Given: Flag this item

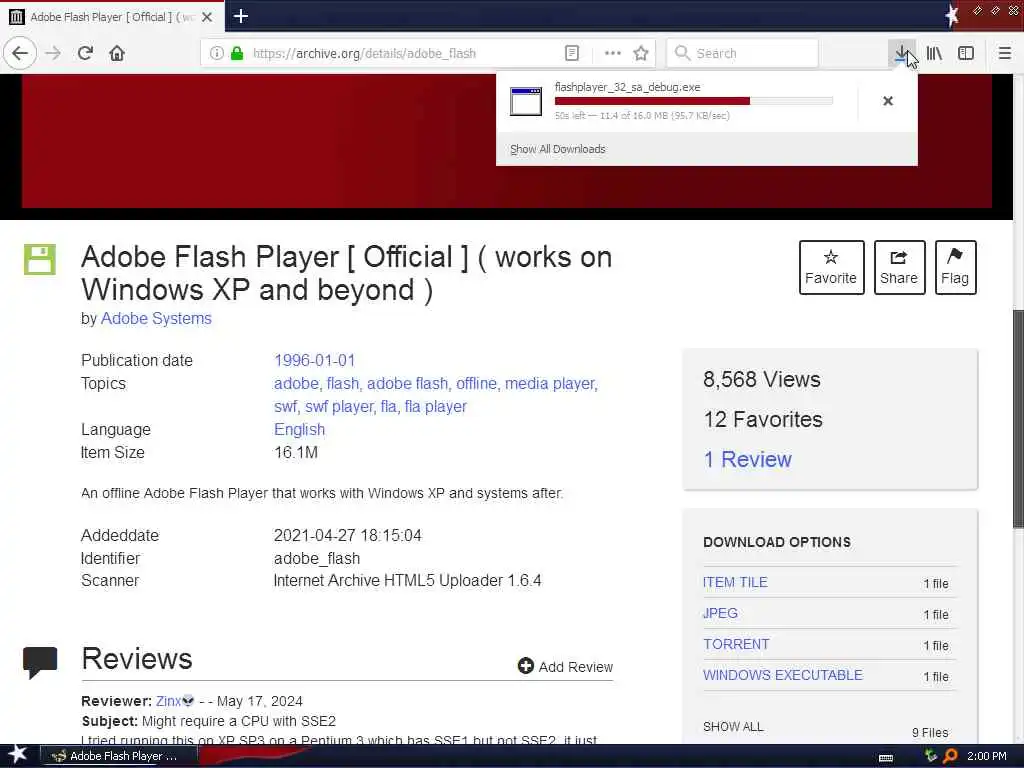Looking at the screenshot, I should pos(955,267).
